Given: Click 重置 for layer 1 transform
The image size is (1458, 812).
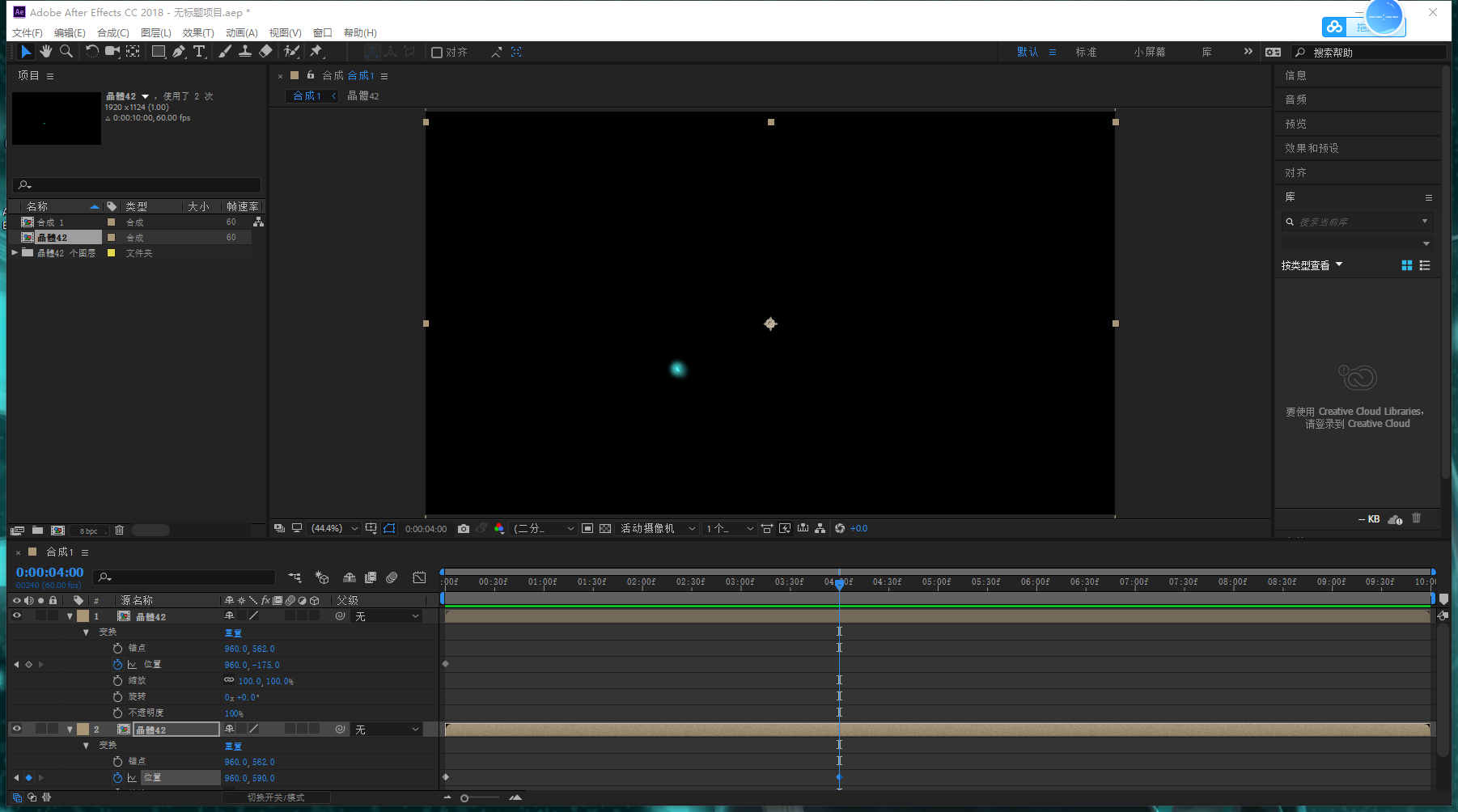Looking at the screenshot, I should (233, 633).
